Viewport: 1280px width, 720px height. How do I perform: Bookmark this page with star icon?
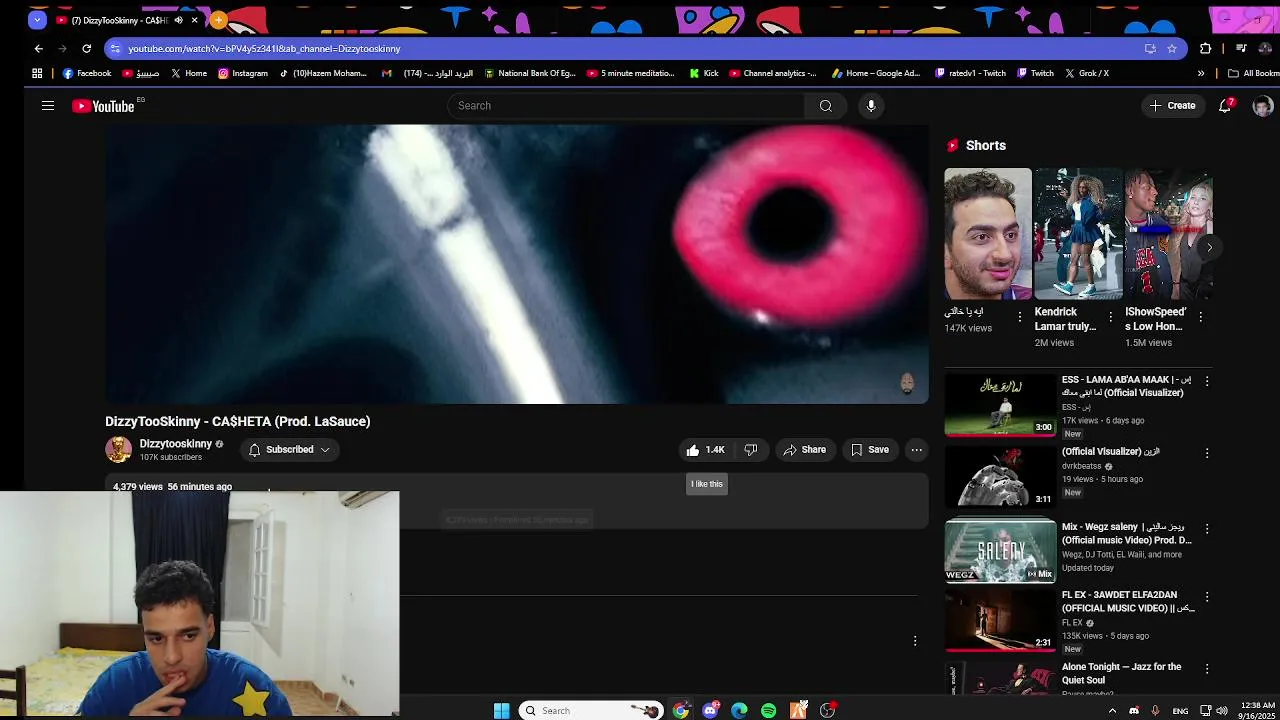(x=1172, y=48)
